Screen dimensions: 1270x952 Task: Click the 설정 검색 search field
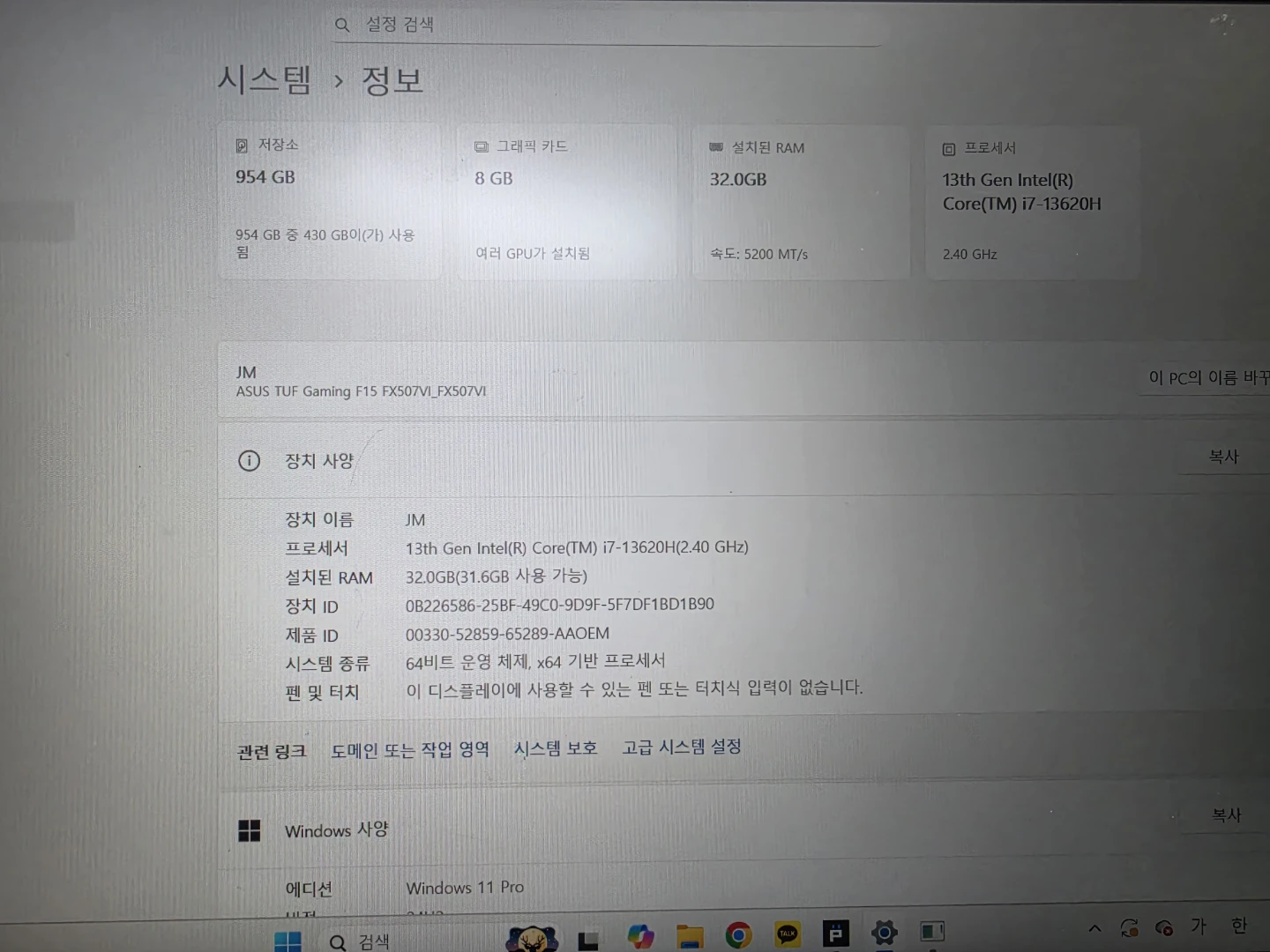click(x=607, y=25)
